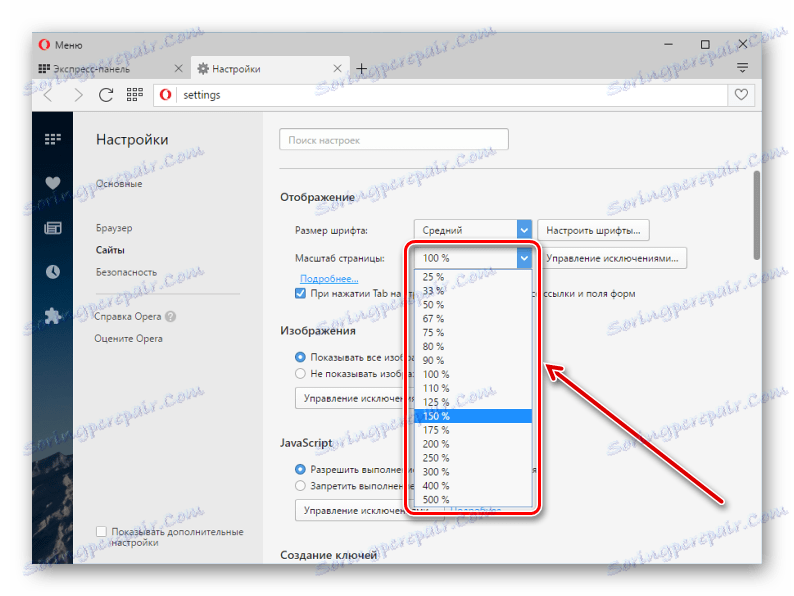Click the Настроить шрифты button
The image size is (794, 596).
[593, 230]
